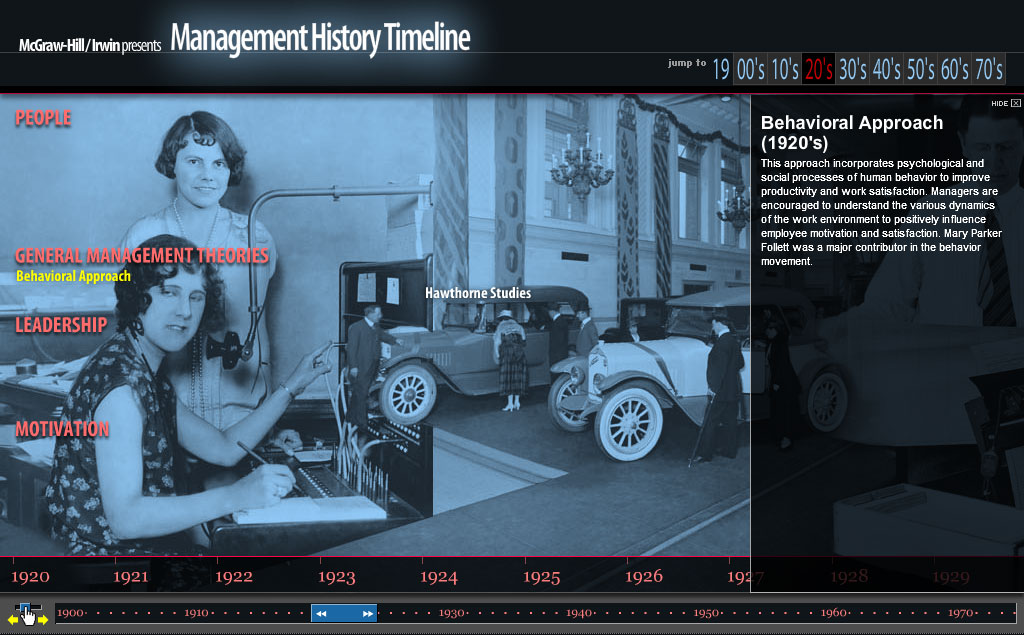1024x635 pixels.
Task: Select year 1924 on the timeline
Action: pos(440,576)
